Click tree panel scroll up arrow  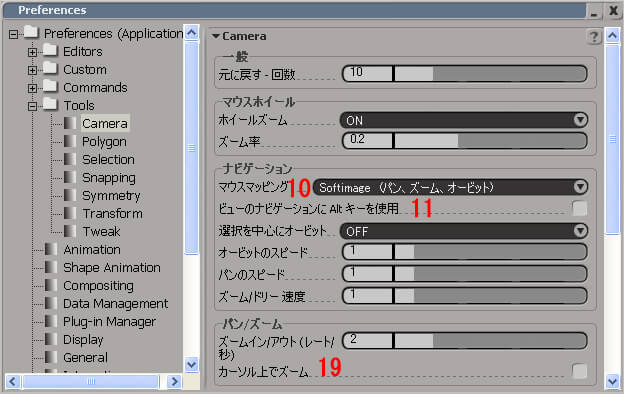tap(191, 33)
